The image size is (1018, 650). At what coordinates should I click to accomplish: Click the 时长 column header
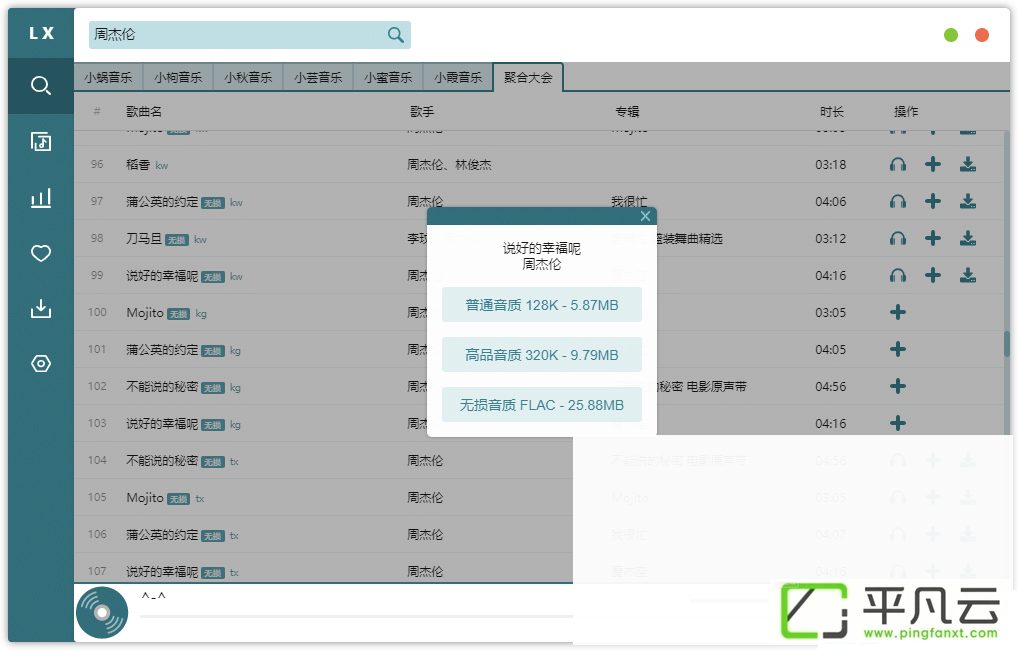(x=832, y=112)
